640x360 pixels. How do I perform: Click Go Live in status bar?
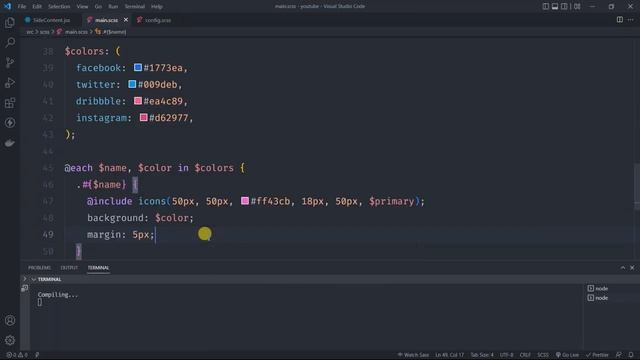click(567, 355)
